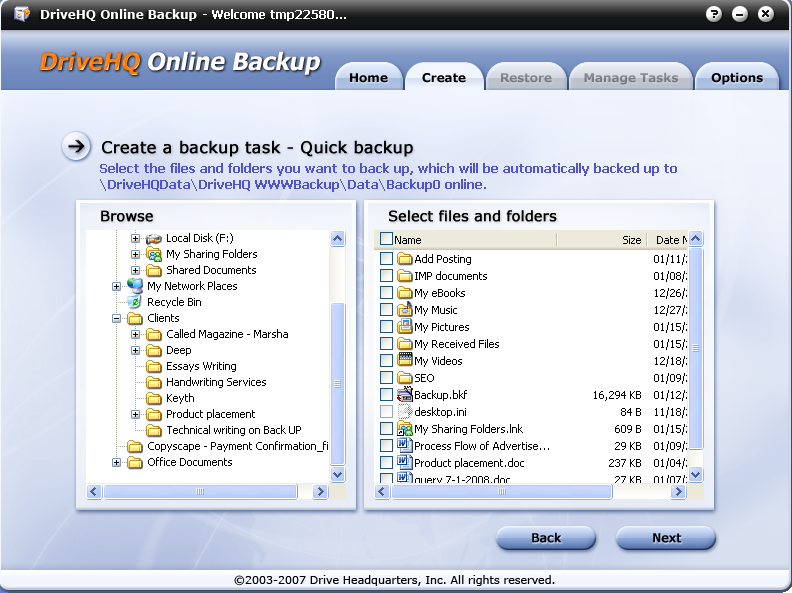Expand the Shared Documents node
792x593 pixels.
coord(135,270)
